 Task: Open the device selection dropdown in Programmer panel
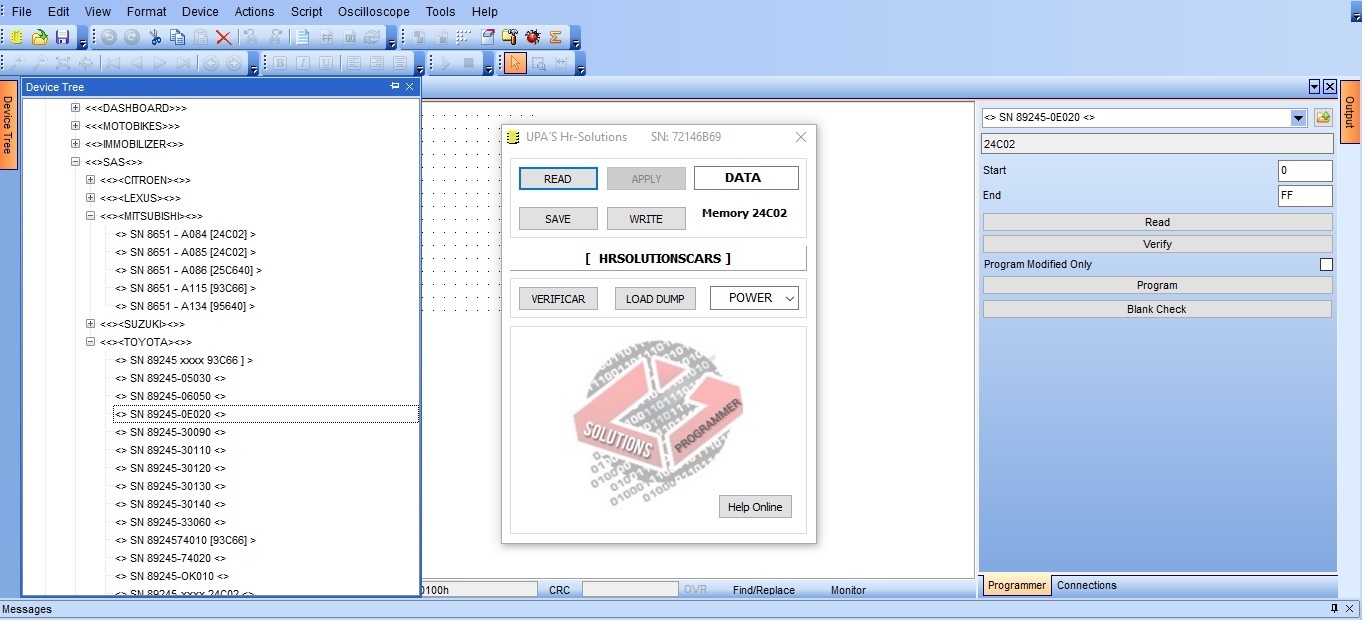pyautogui.click(x=1298, y=118)
